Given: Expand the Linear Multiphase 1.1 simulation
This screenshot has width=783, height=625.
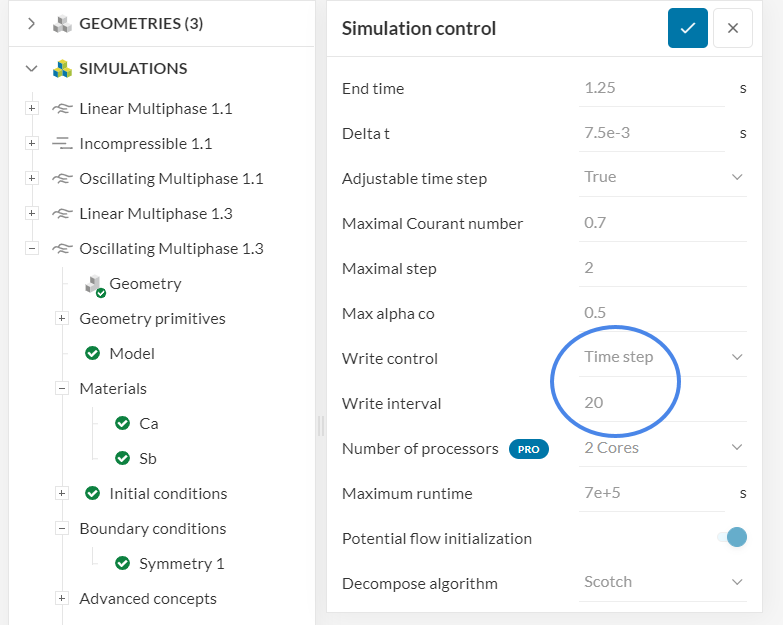Looking at the screenshot, I should [32, 109].
